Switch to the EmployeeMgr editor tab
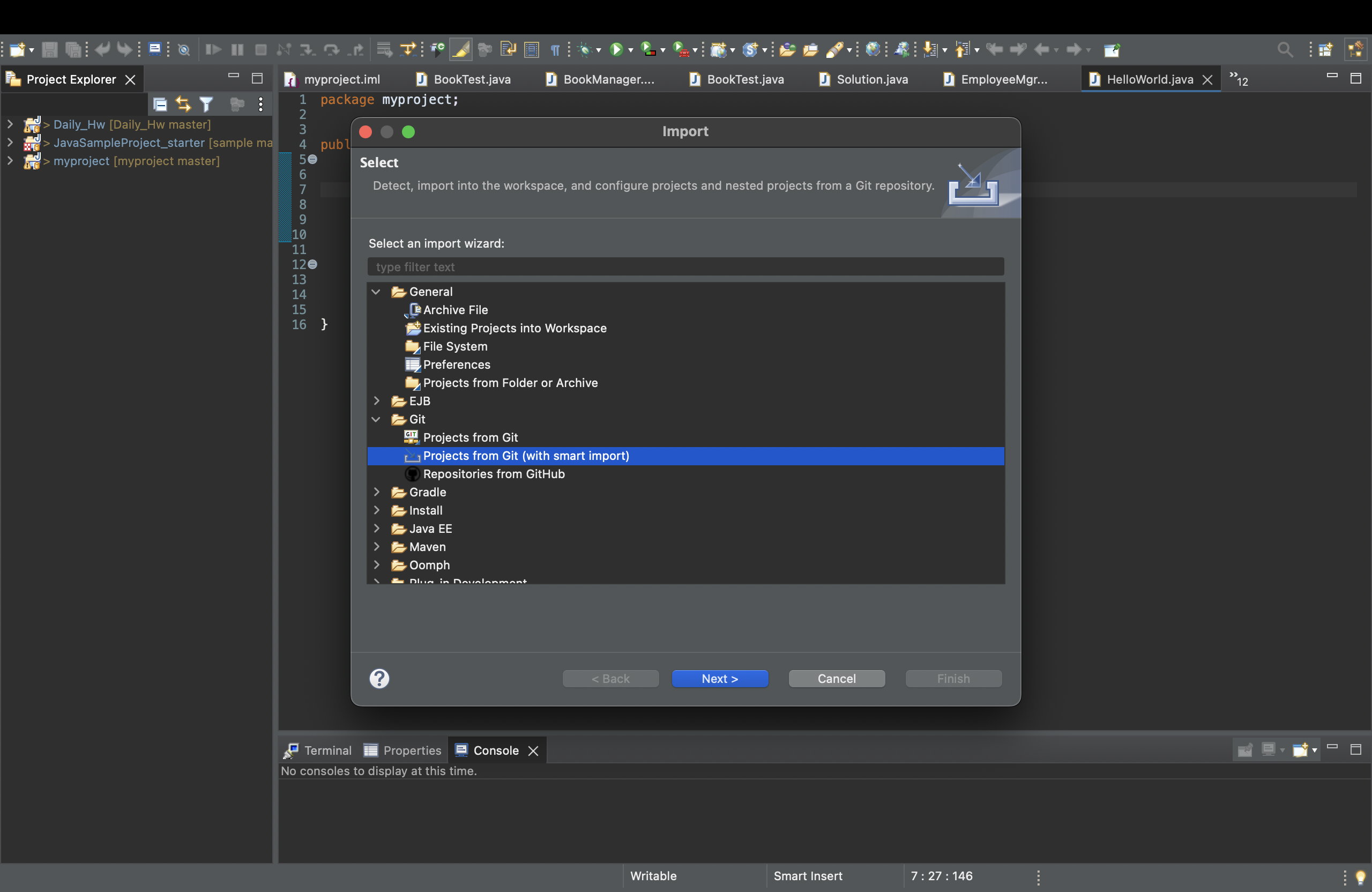1372x892 pixels. (x=997, y=79)
